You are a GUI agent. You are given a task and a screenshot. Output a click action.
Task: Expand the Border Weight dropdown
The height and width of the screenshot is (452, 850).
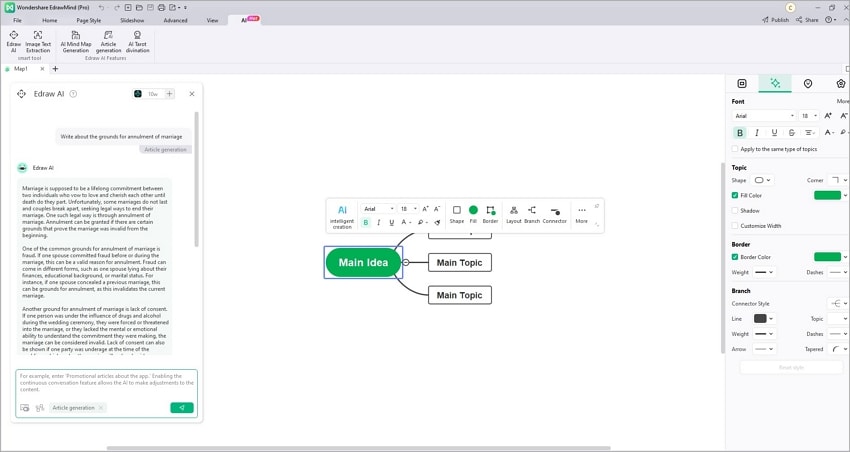click(x=764, y=272)
